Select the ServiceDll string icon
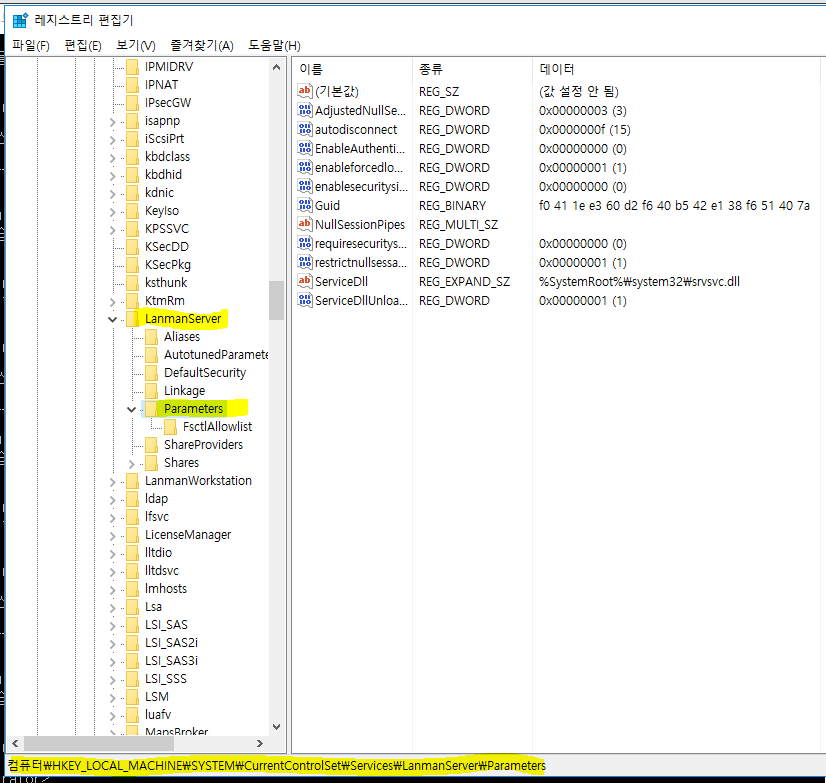This screenshot has height=783, width=826. [x=304, y=281]
